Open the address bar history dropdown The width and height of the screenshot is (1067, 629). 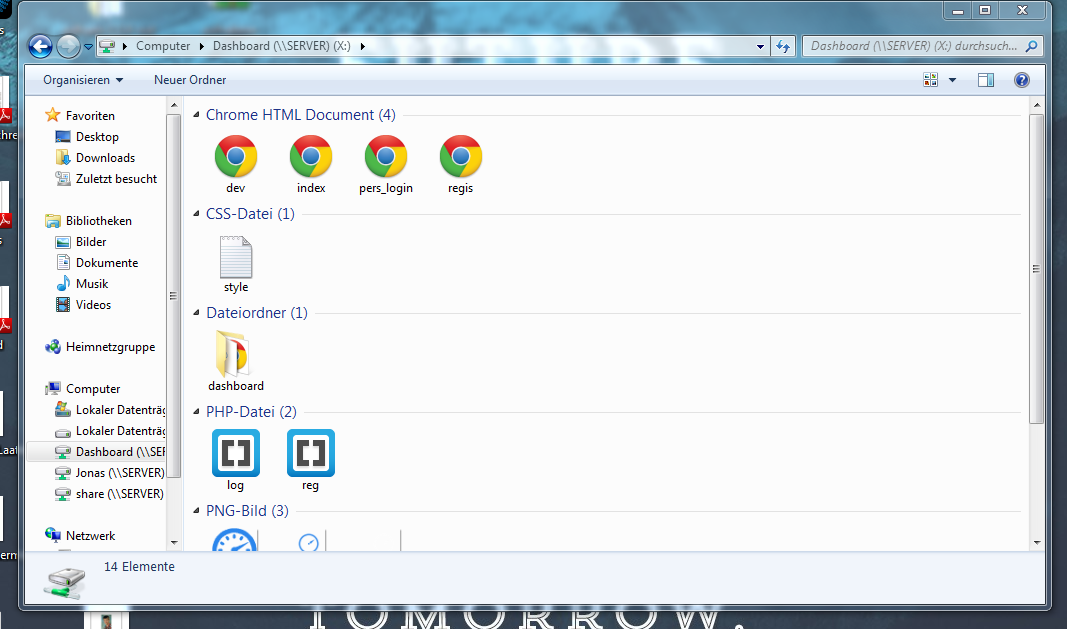tap(760, 46)
